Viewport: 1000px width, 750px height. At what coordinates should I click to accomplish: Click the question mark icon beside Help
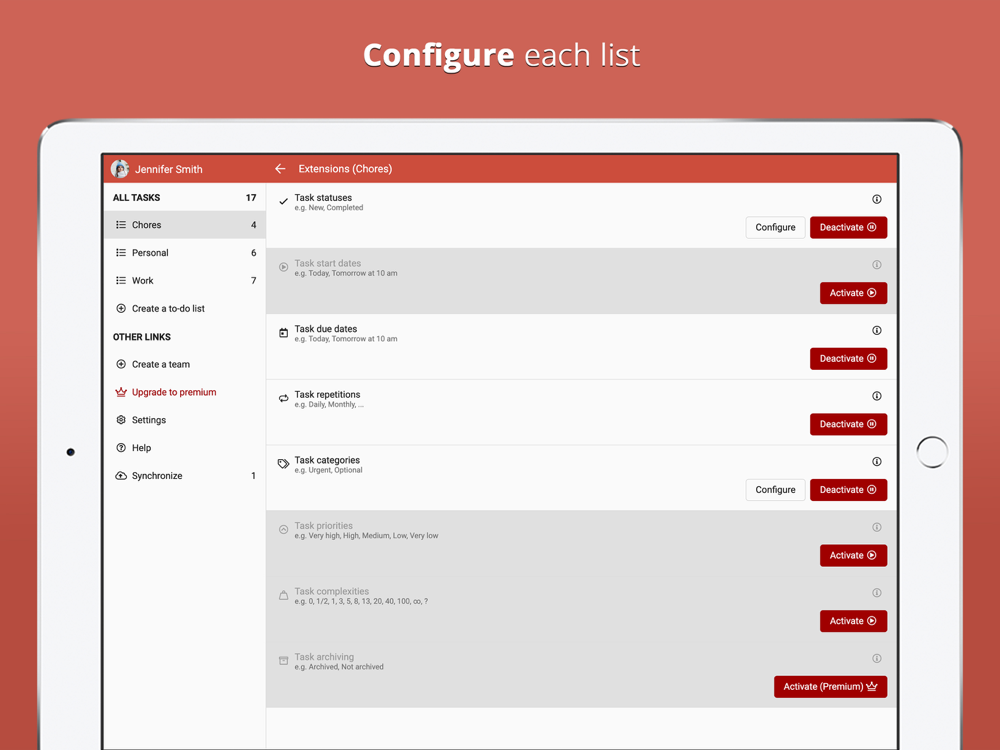pos(121,448)
